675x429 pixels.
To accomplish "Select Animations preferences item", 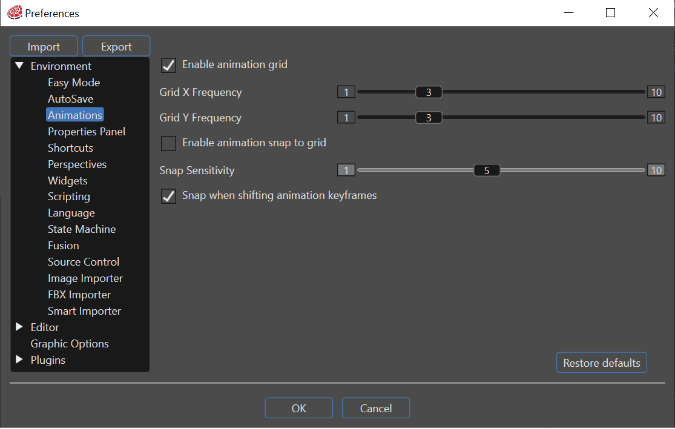I will [x=75, y=115].
